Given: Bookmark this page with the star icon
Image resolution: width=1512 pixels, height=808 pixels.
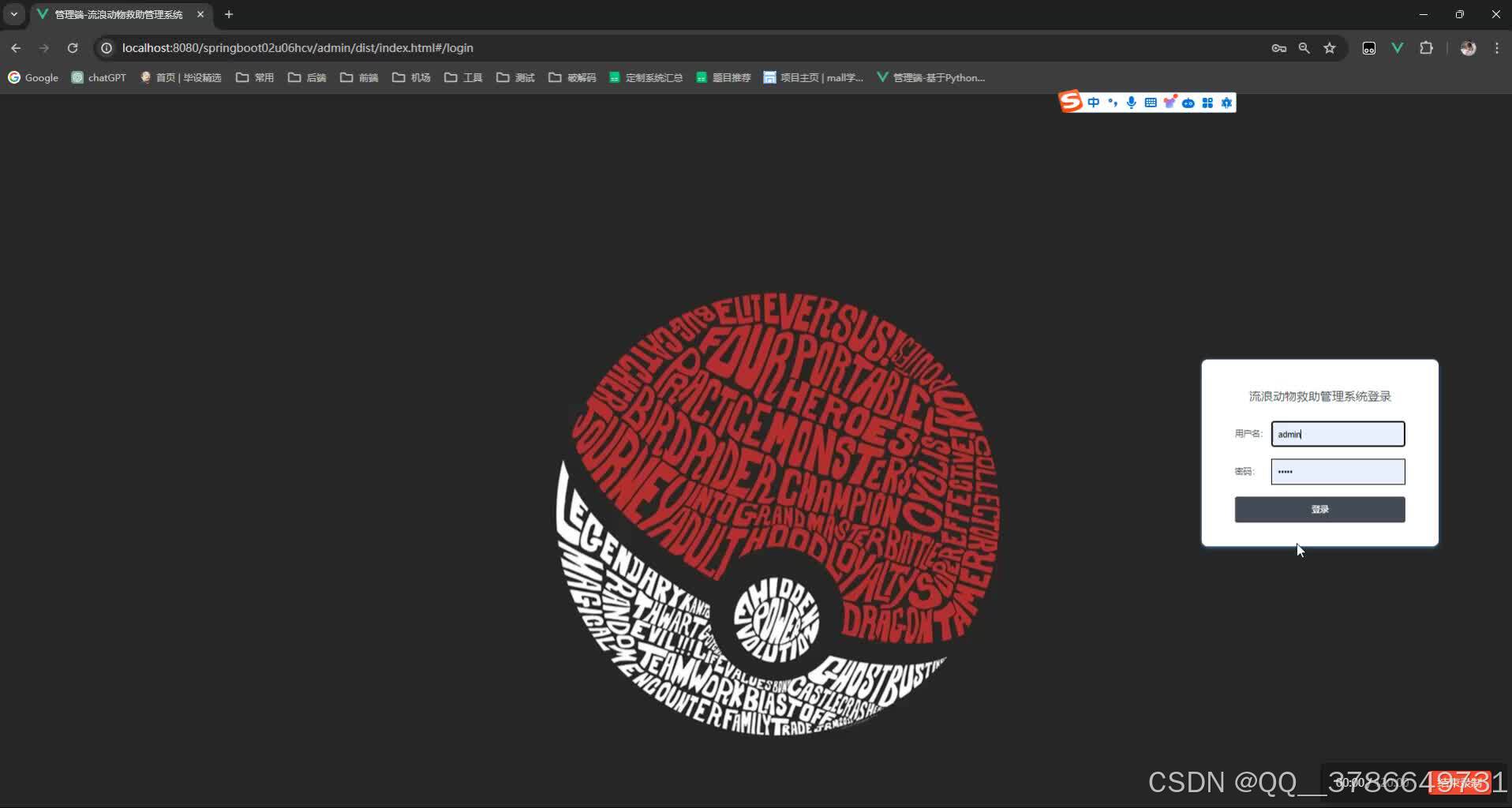Looking at the screenshot, I should pyautogui.click(x=1330, y=48).
